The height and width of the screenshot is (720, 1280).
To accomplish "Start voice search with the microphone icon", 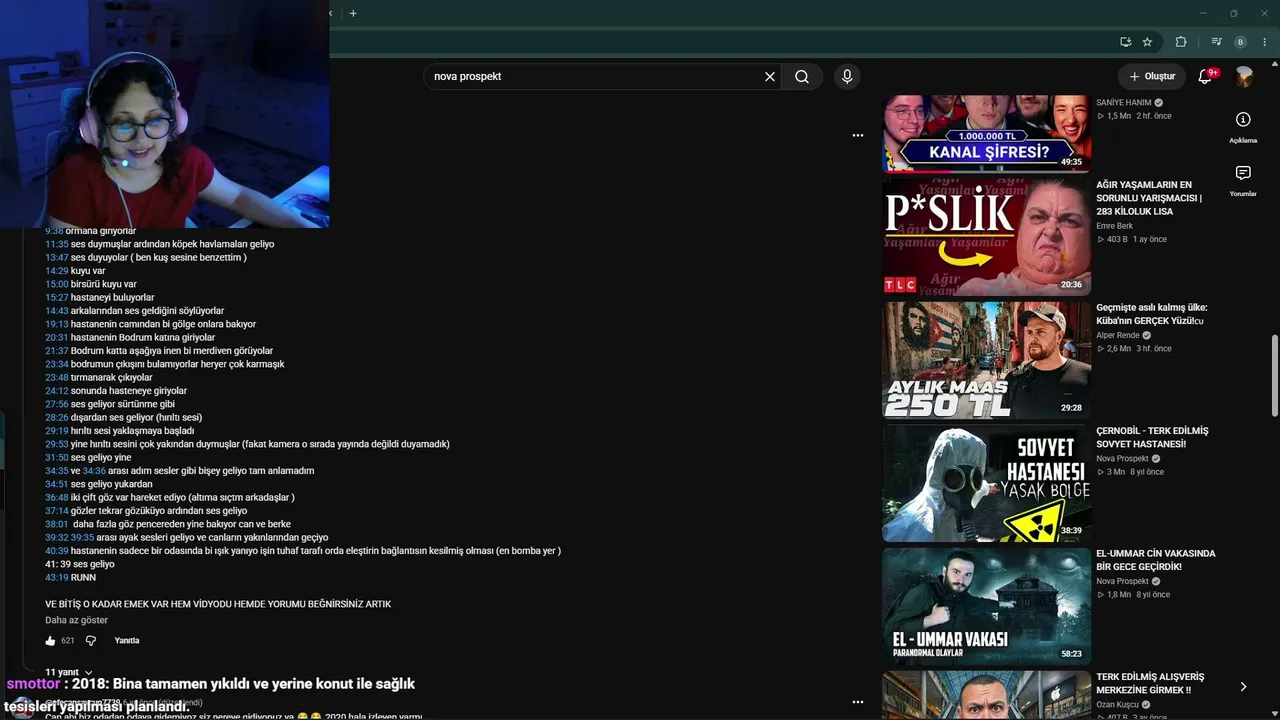I will 847,77.
